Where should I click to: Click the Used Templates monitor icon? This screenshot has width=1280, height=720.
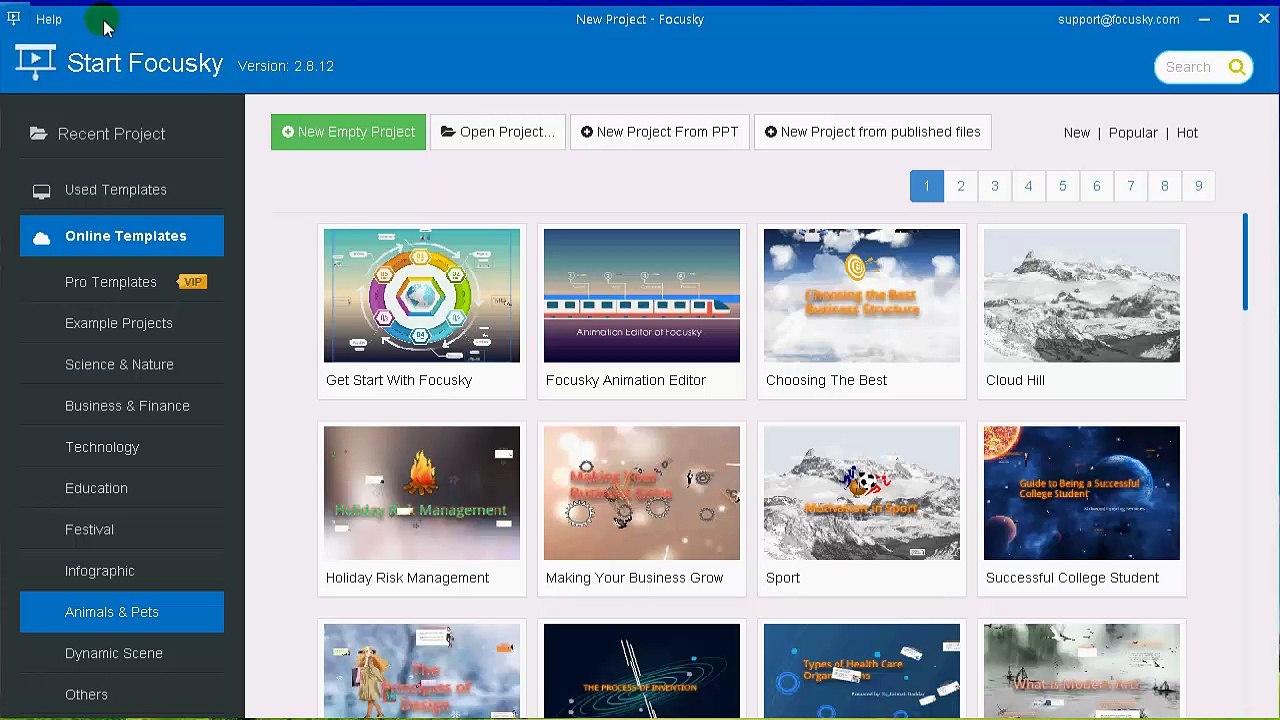[41, 190]
